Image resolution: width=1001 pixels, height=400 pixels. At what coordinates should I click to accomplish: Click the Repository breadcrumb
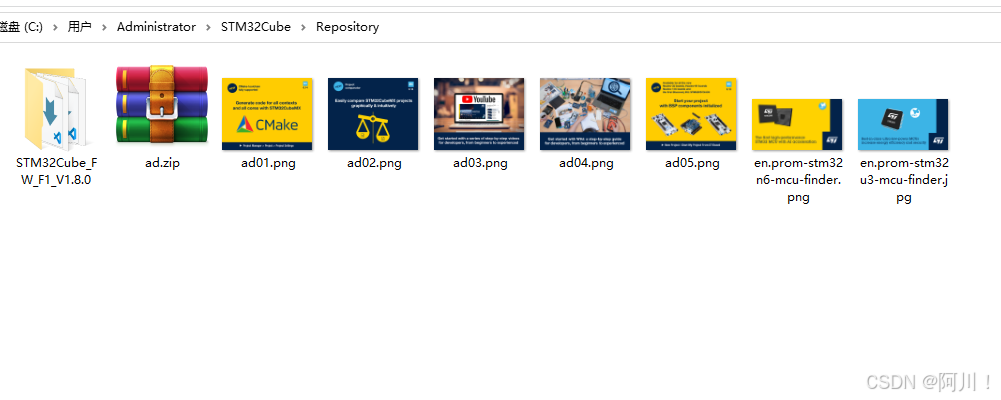(347, 27)
